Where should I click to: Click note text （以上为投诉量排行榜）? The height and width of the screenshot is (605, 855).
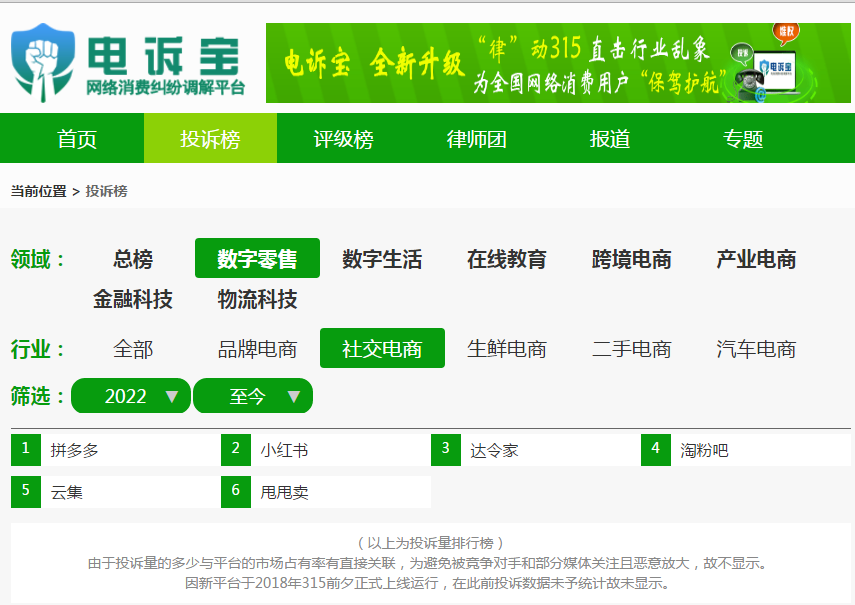(430, 543)
